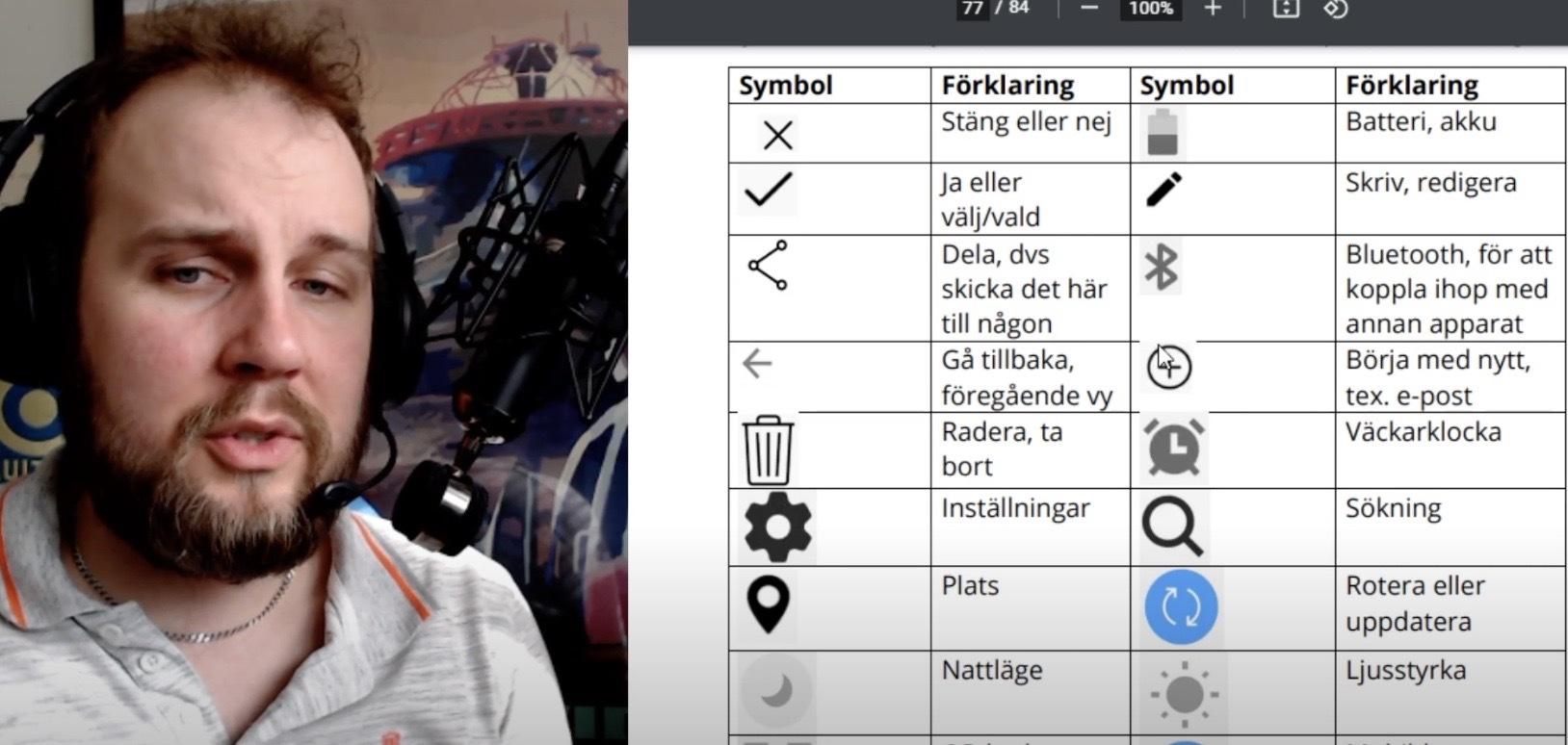This screenshot has width=1568, height=745.
Task: Click the total page count '/ 84'
Action: (x=1011, y=8)
